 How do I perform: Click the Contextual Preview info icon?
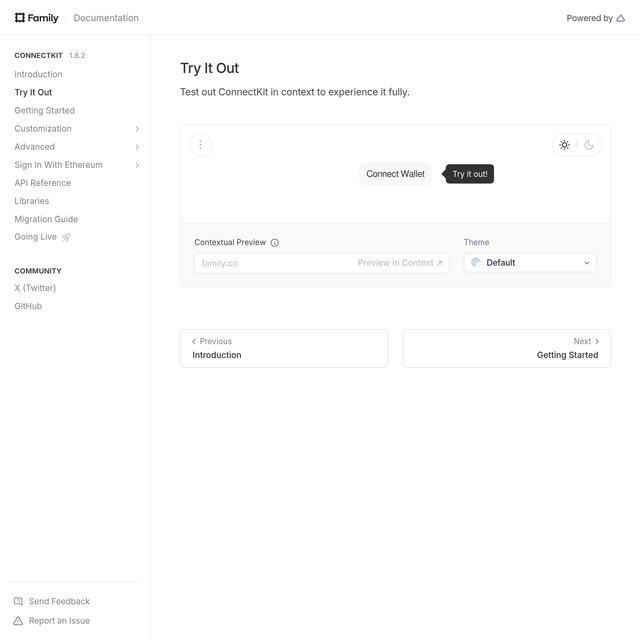[x=275, y=243]
